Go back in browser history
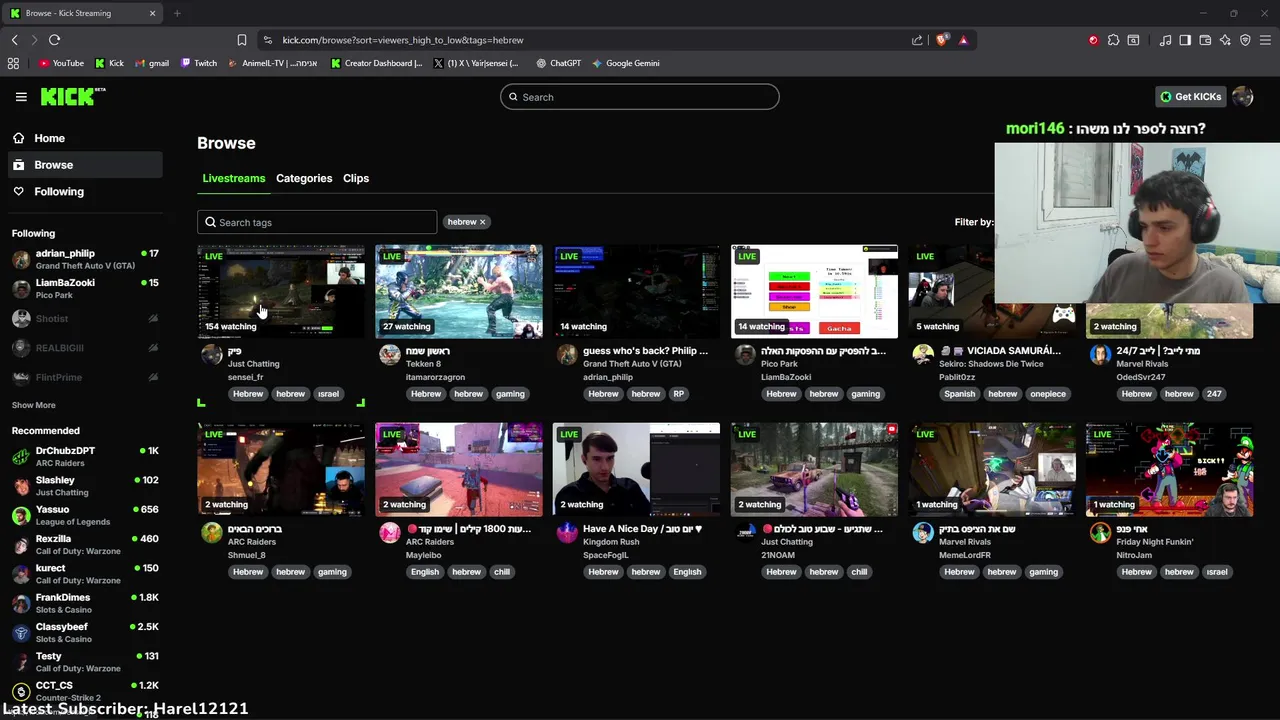 point(14,40)
